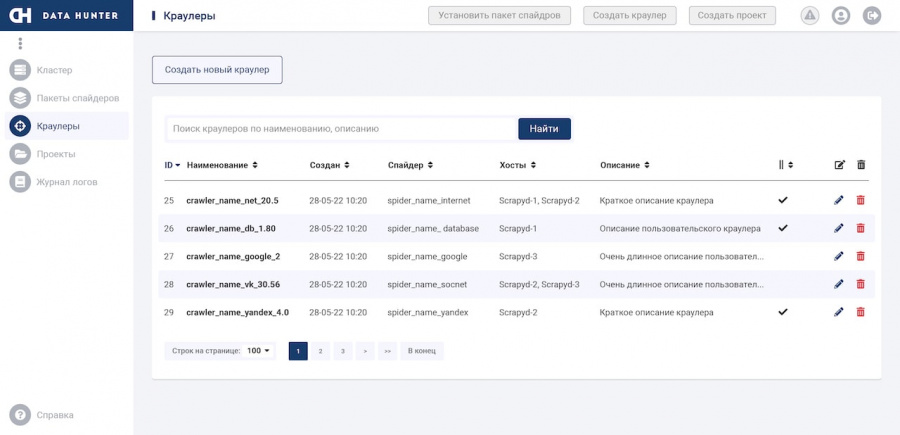Click spider_name_internet cell
The image size is (900, 435).
429,200
